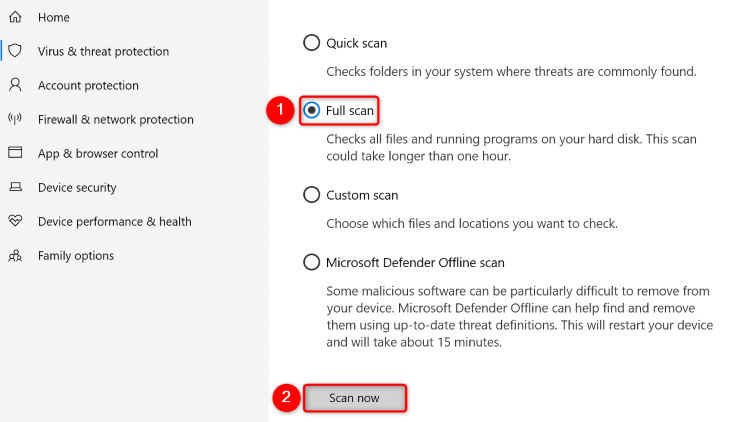Screen dimensions: 729x422
Task: Choose the Custom scan radio button
Action: tap(311, 195)
